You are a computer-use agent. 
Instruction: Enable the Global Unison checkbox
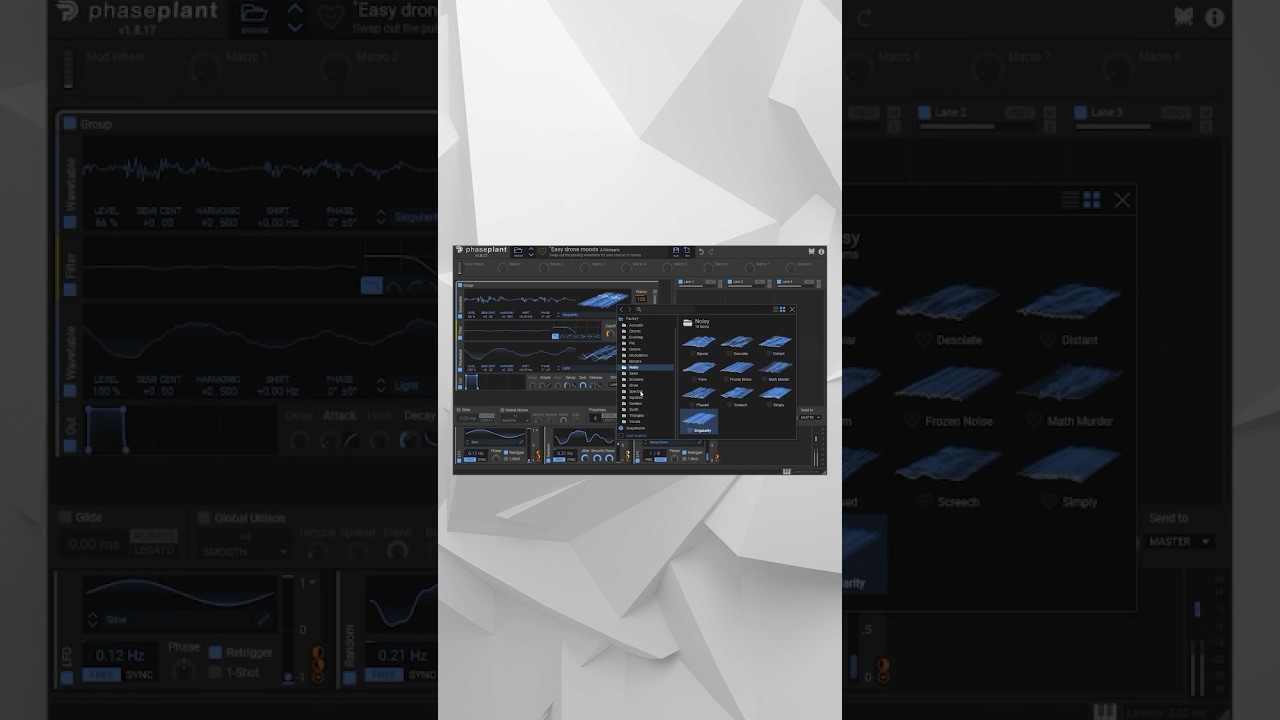[x=502, y=410]
